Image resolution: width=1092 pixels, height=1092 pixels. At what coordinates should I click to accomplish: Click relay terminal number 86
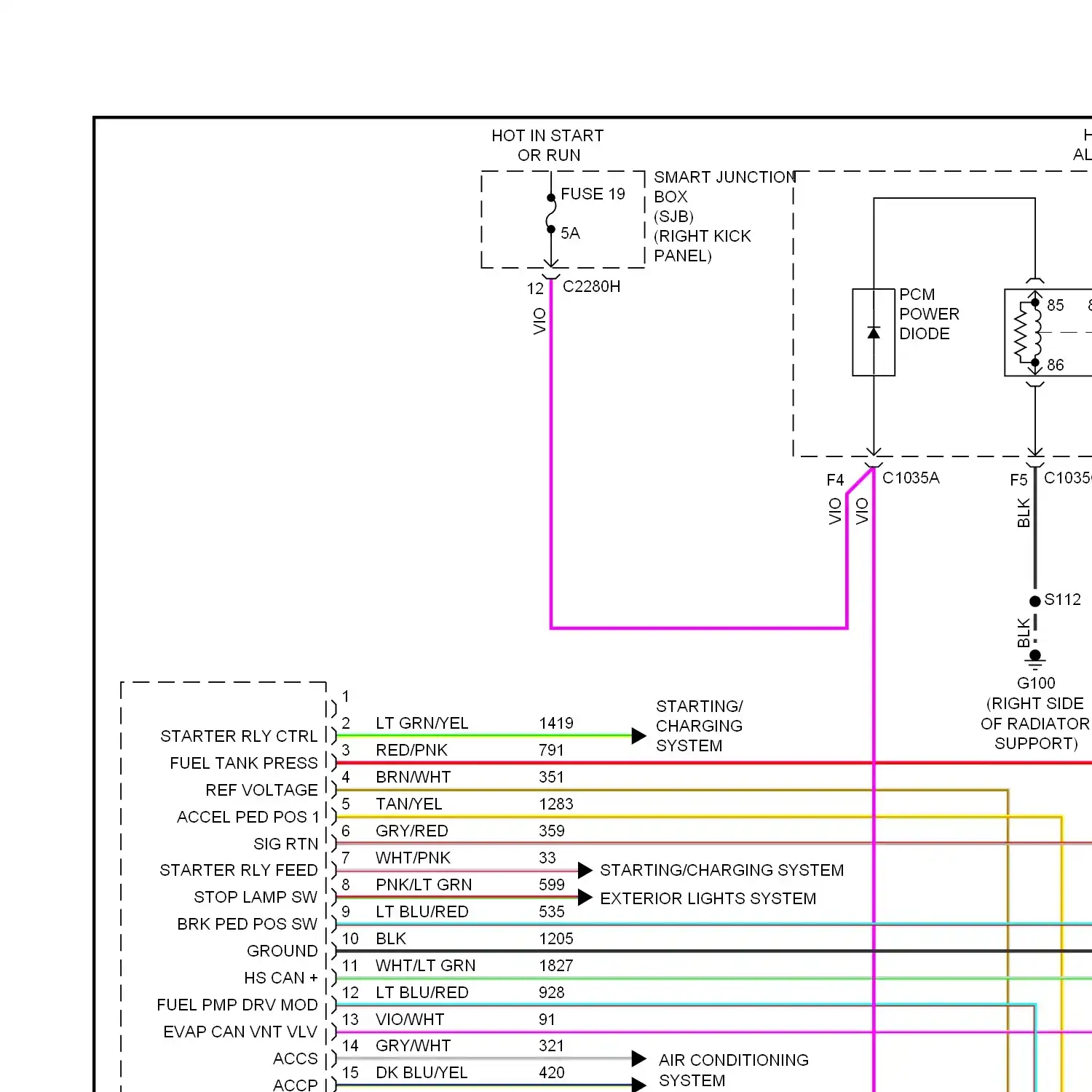(1056, 365)
